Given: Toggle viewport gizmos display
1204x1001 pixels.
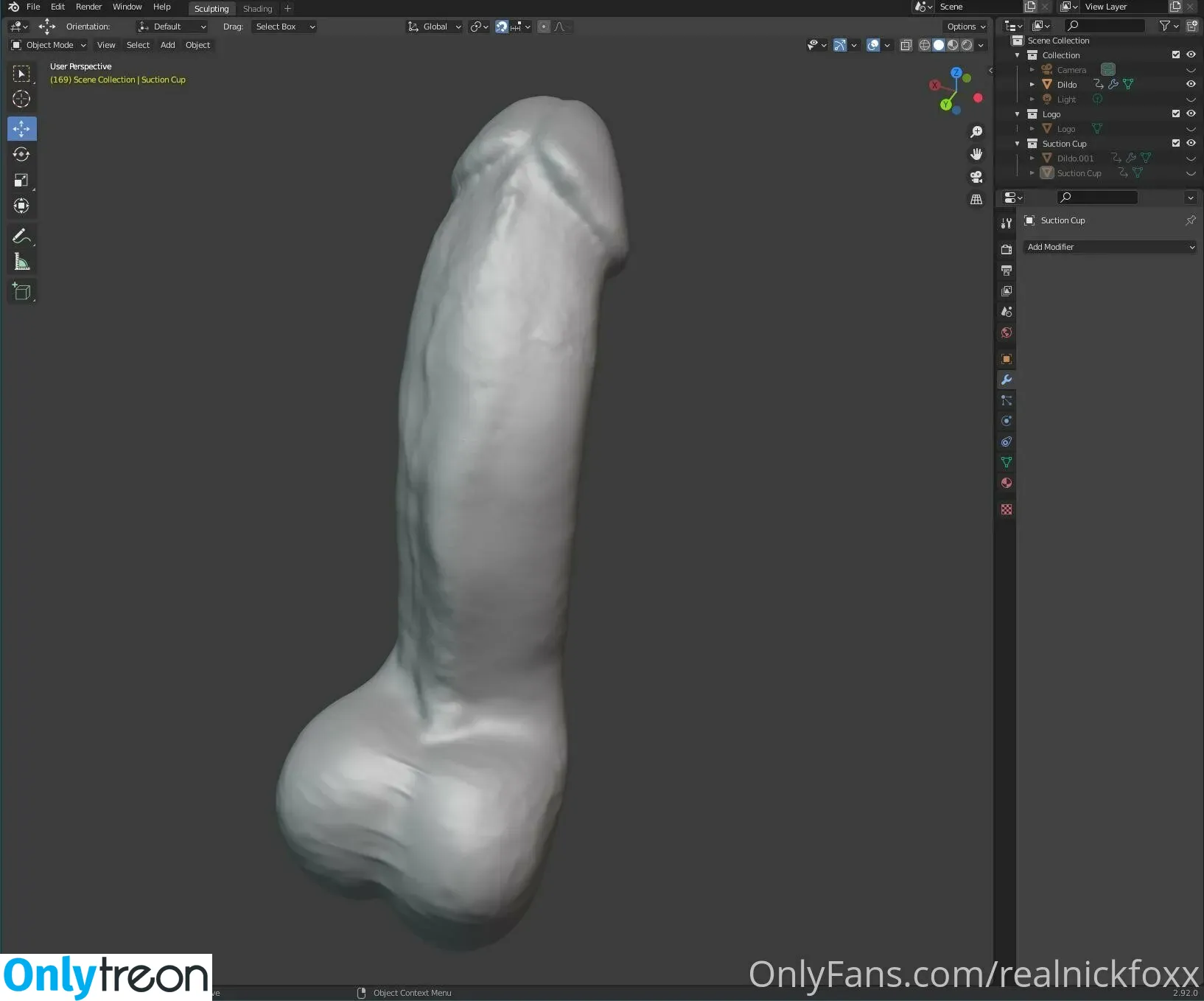Looking at the screenshot, I should tap(840, 45).
